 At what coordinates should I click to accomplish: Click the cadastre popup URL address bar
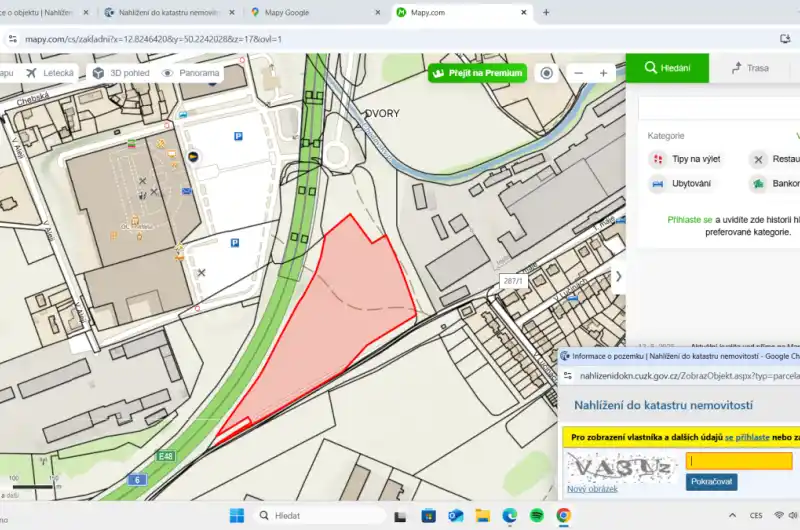690,376
